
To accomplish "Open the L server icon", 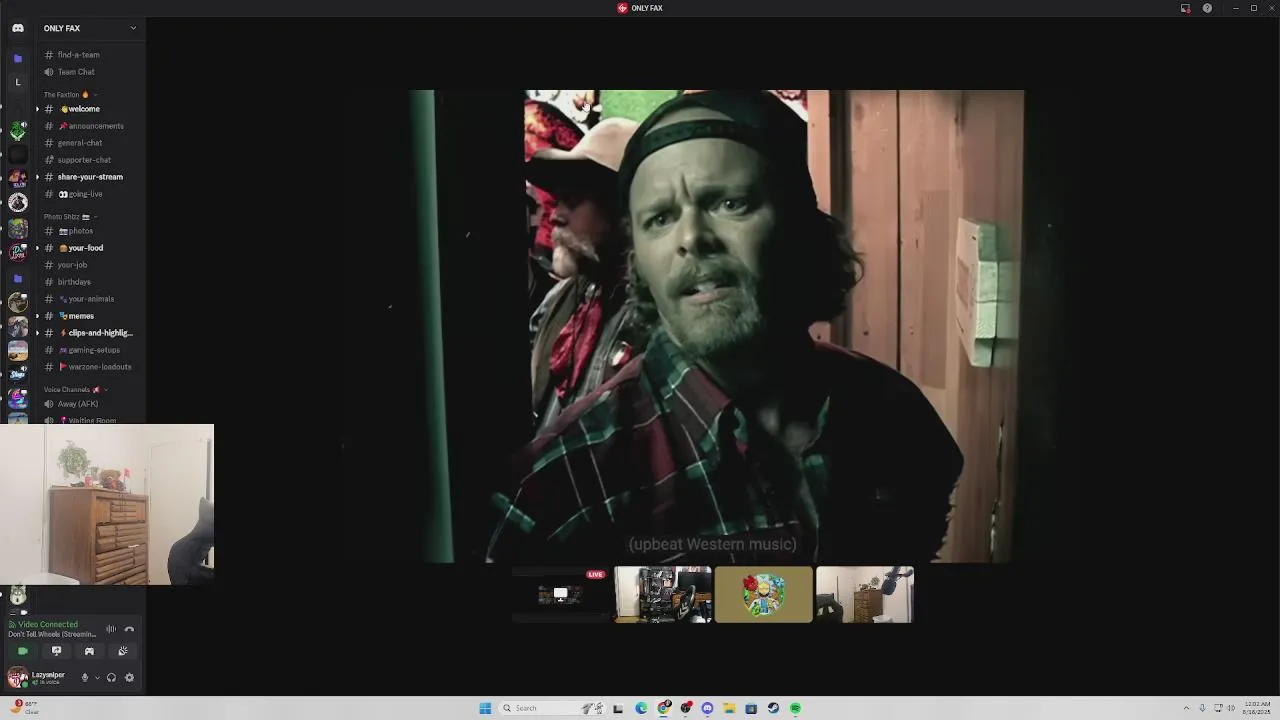I will coord(18,82).
